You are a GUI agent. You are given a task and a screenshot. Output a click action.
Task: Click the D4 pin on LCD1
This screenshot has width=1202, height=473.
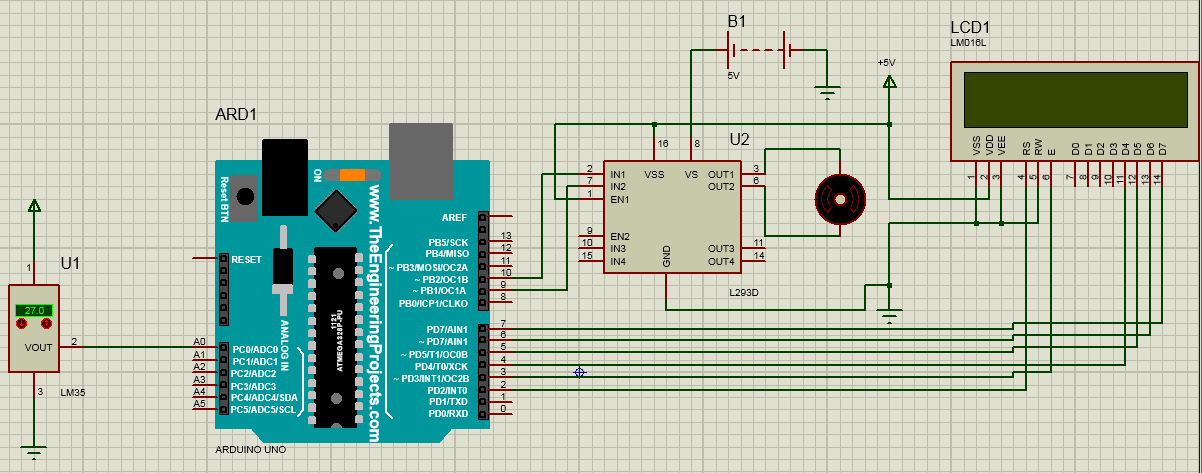tap(1126, 149)
